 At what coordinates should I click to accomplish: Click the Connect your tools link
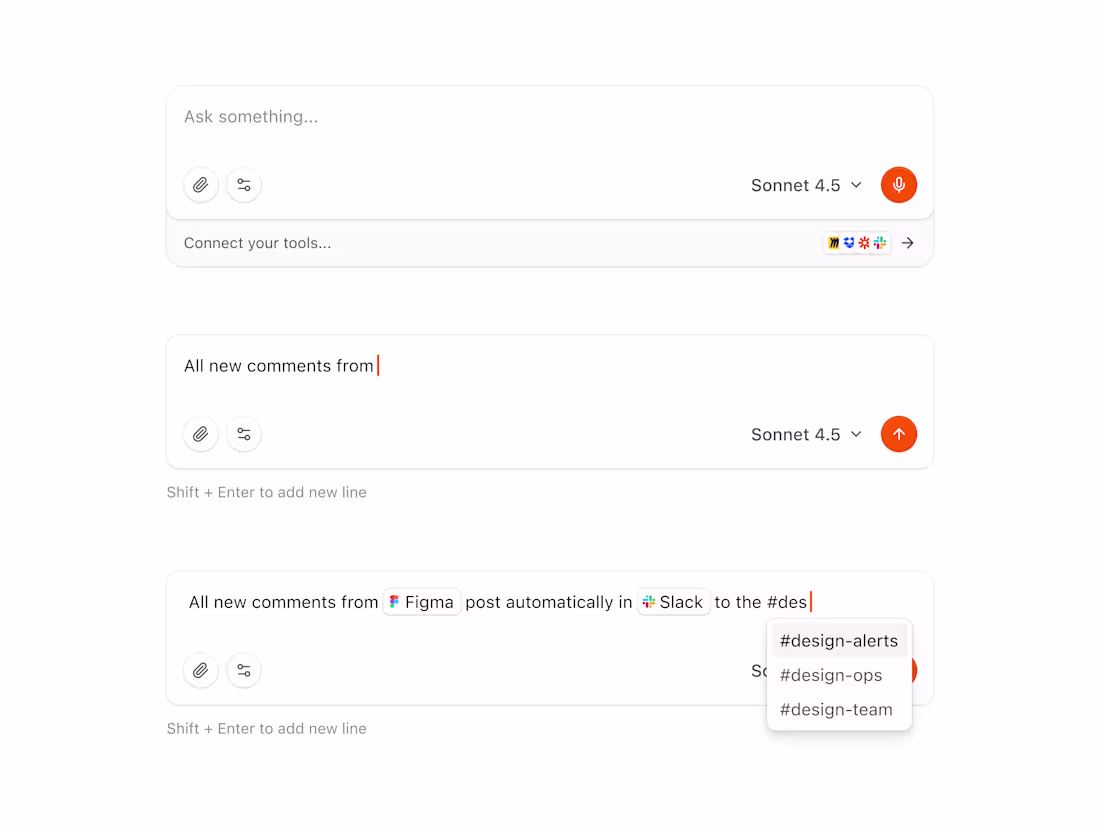click(257, 242)
